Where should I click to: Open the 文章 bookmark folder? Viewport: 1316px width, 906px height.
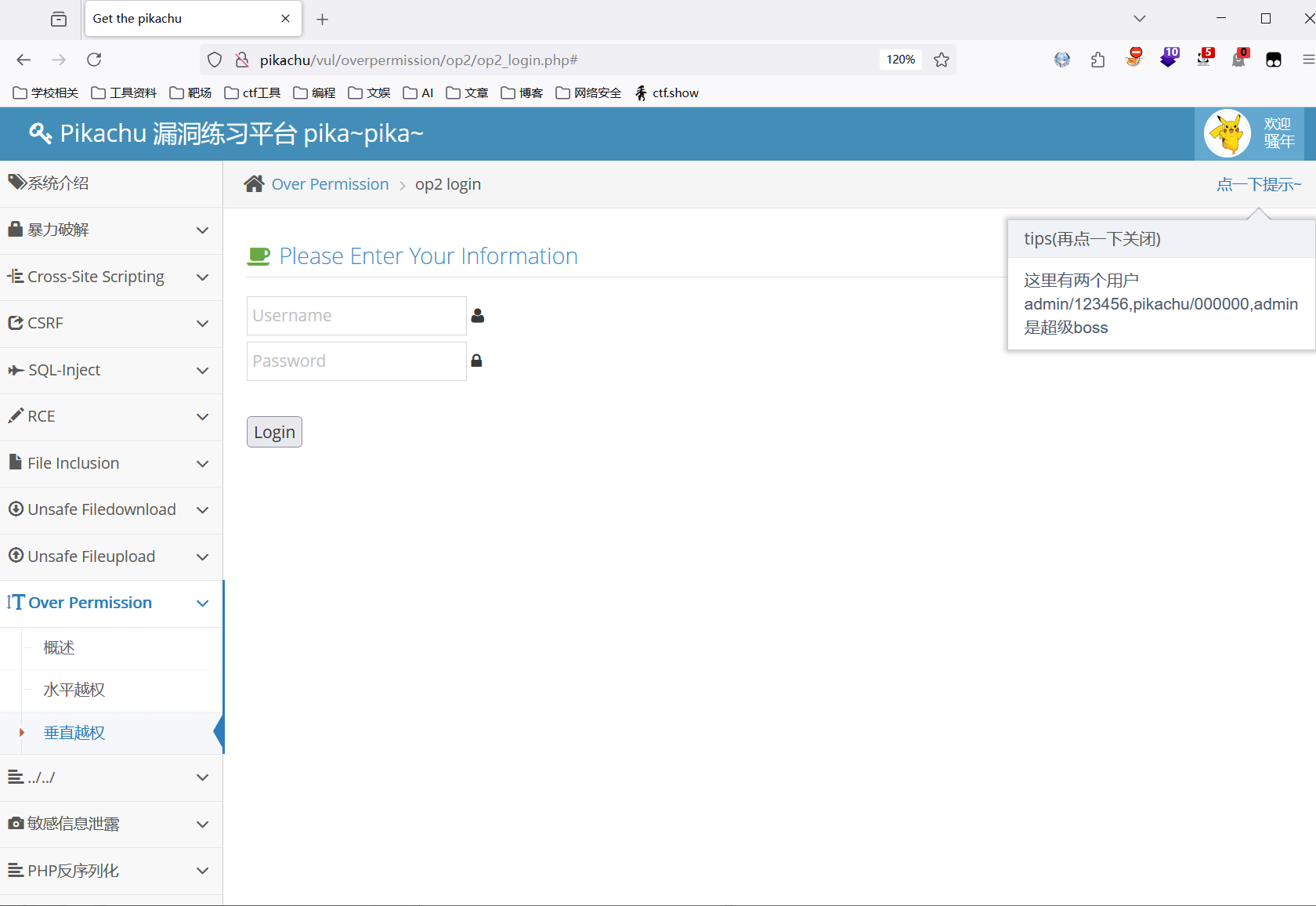click(x=467, y=92)
